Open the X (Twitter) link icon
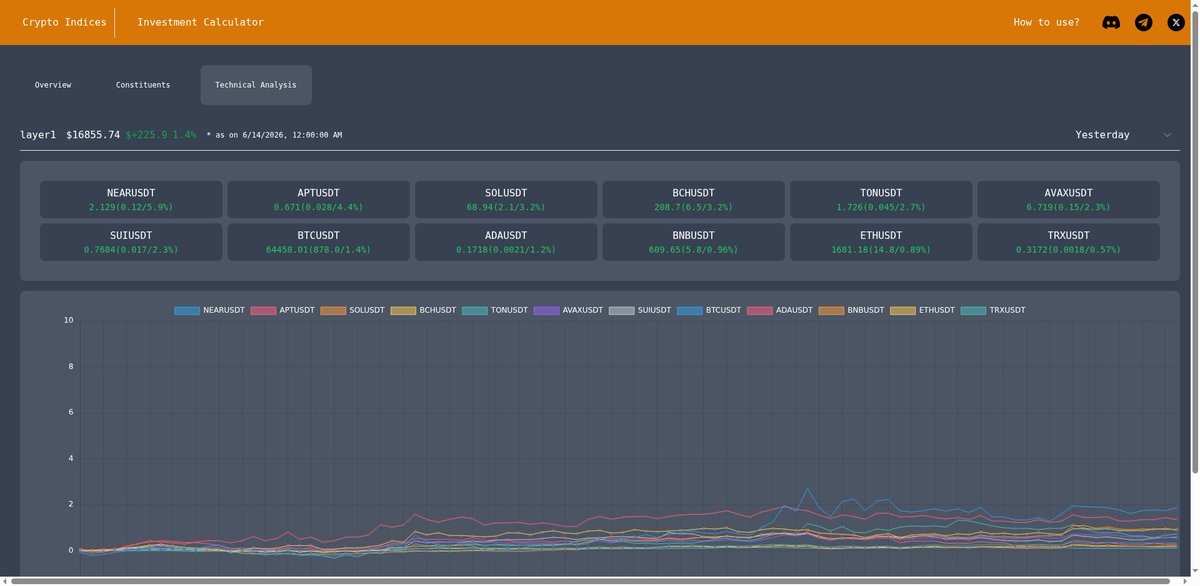The image size is (1200, 586). (1176, 22)
